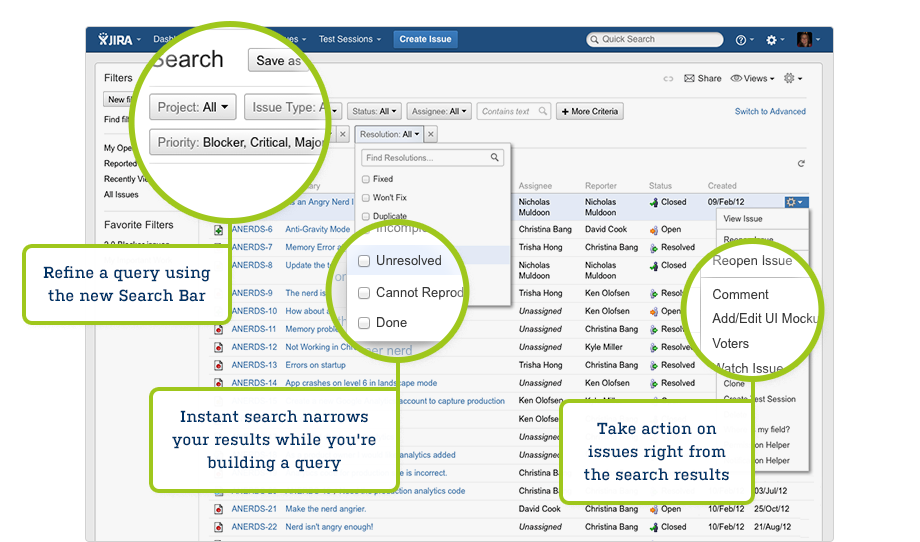The height and width of the screenshot is (542, 920).
Task: Expand the Project: All dropdown
Action: click(195, 106)
